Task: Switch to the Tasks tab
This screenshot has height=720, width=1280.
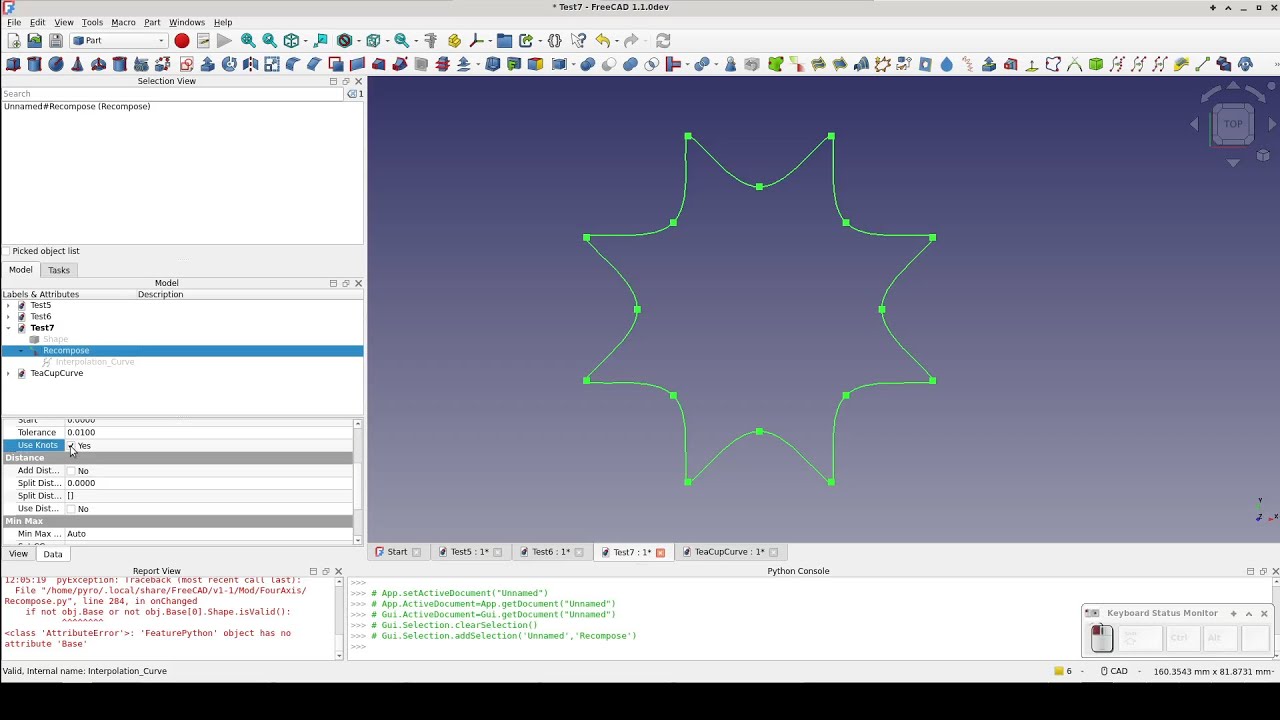Action: click(x=59, y=270)
